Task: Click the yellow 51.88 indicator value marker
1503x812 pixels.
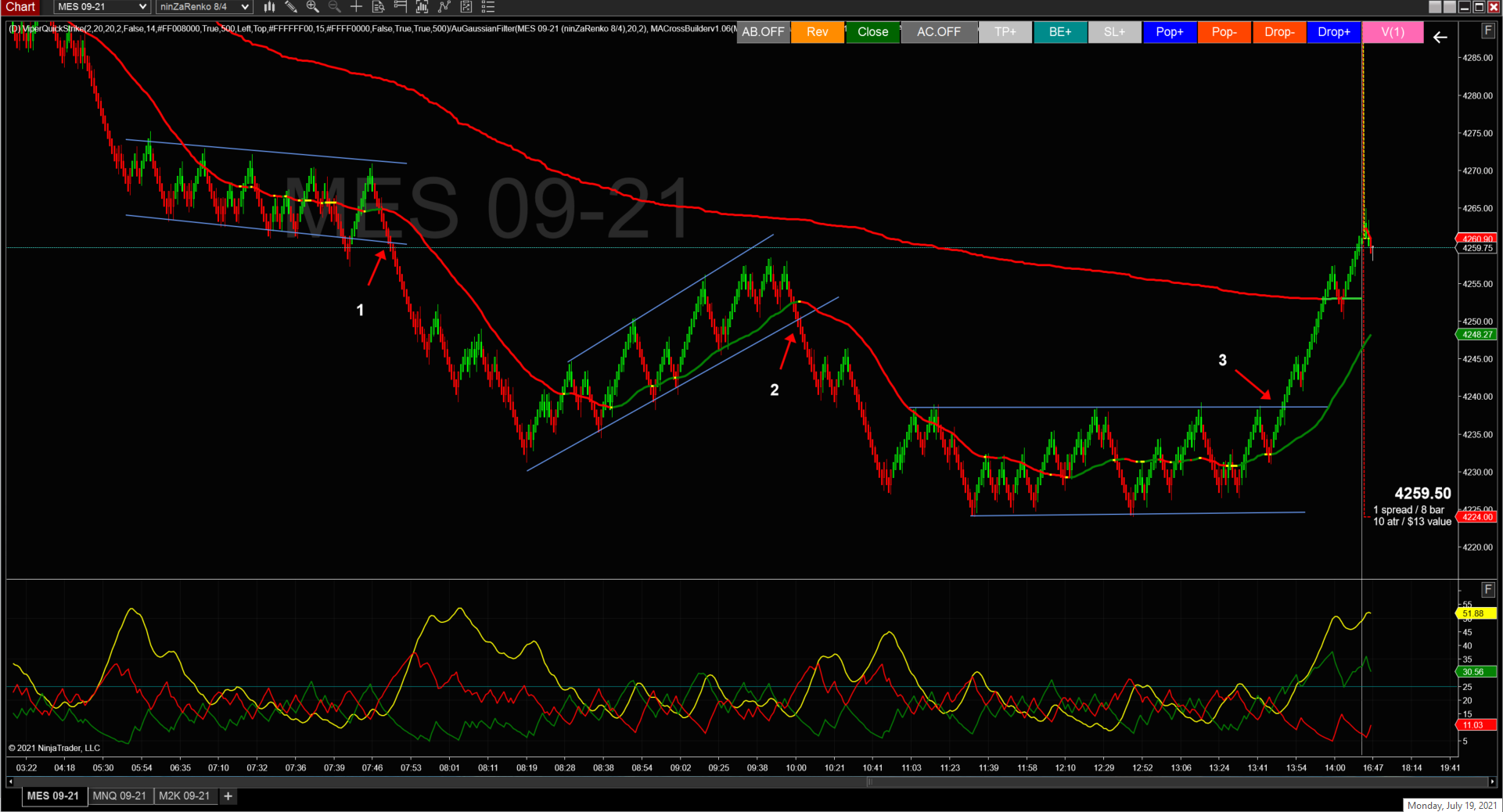Action: pyautogui.click(x=1476, y=614)
